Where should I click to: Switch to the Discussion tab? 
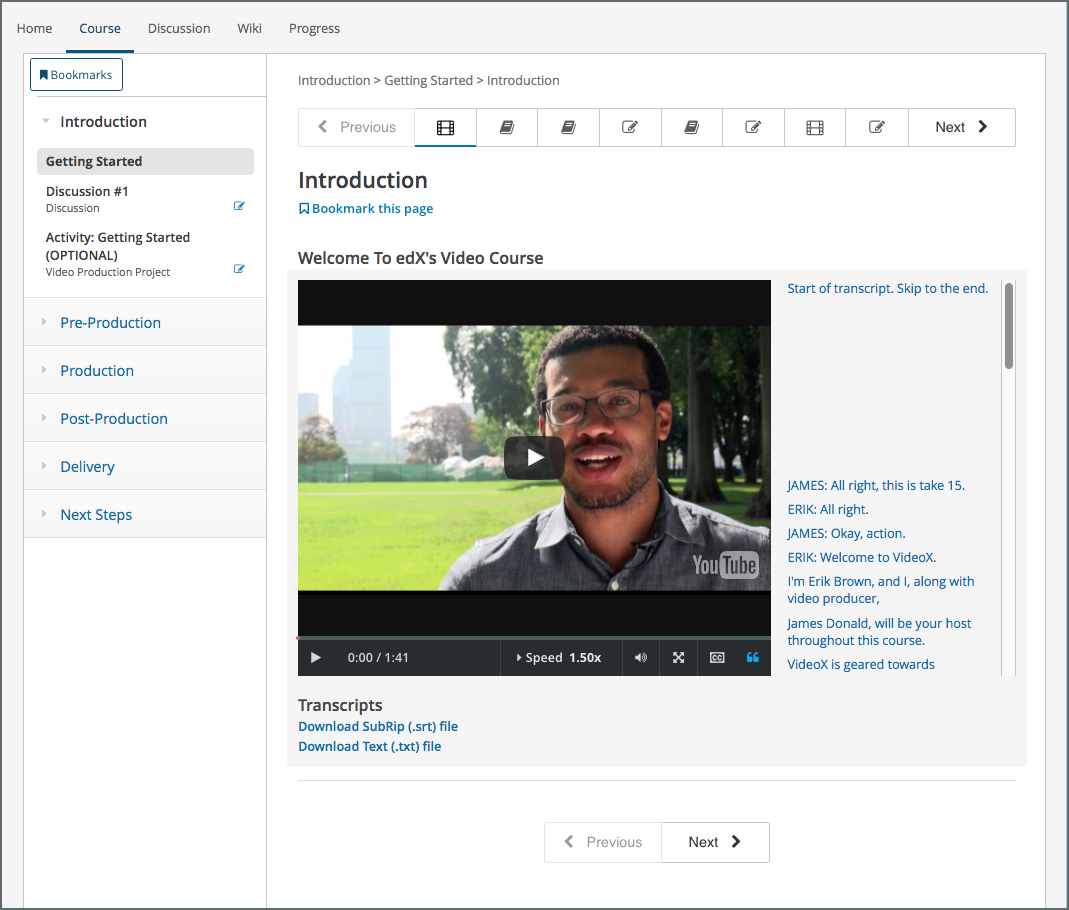179,28
